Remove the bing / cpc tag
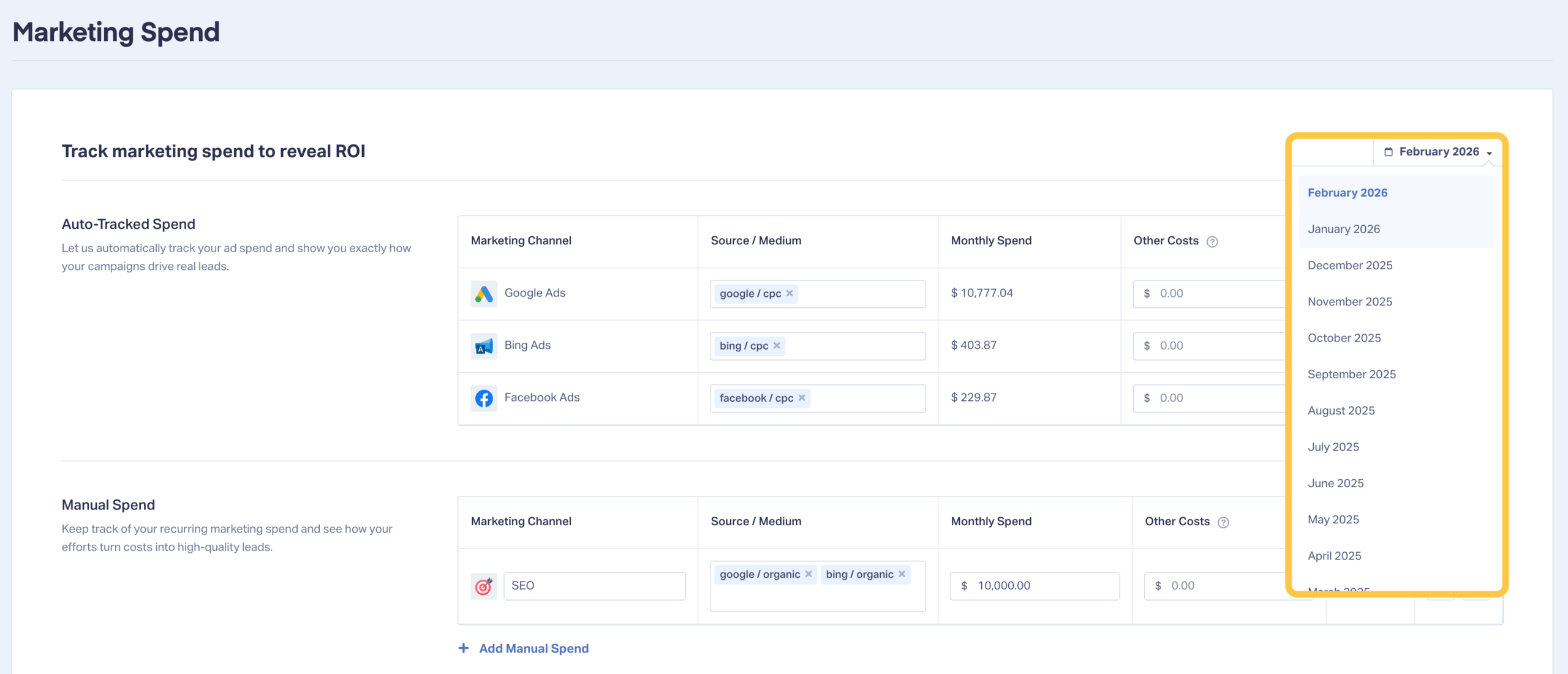The height and width of the screenshot is (674, 1568). (x=777, y=345)
